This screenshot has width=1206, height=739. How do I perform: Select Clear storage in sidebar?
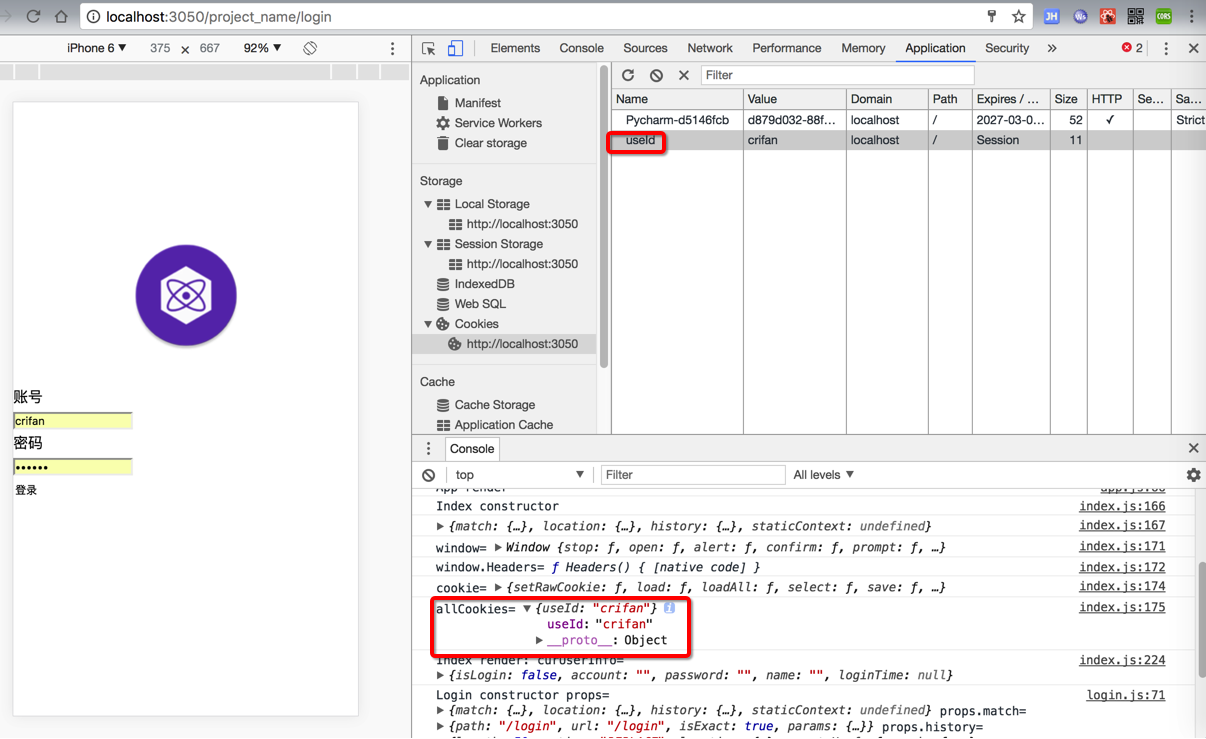coord(490,143)
